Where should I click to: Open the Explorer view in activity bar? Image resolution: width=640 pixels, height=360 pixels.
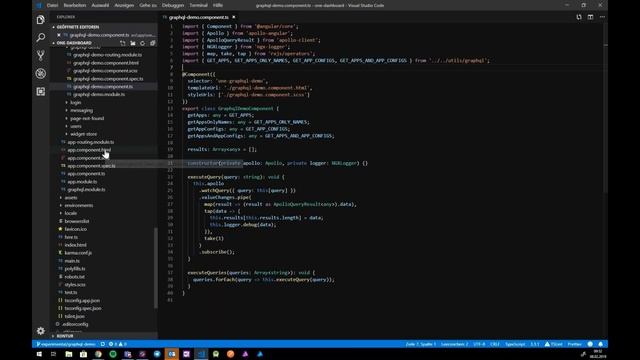pos(40,20)
